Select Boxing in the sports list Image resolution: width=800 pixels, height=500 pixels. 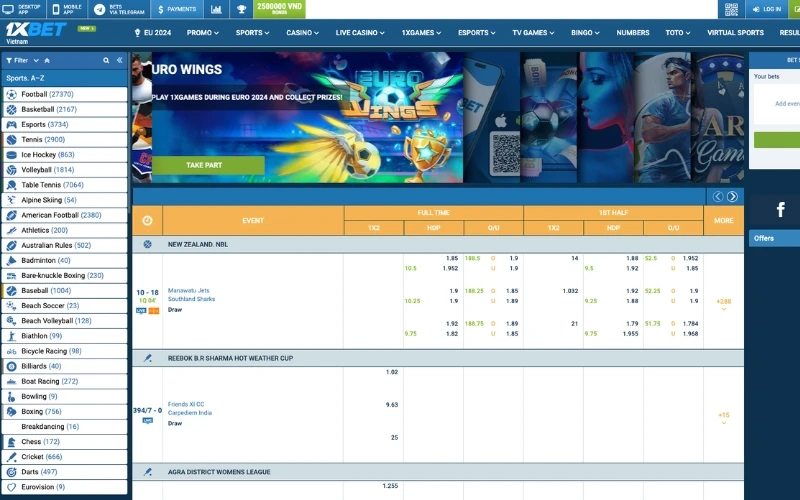(64, 411)
